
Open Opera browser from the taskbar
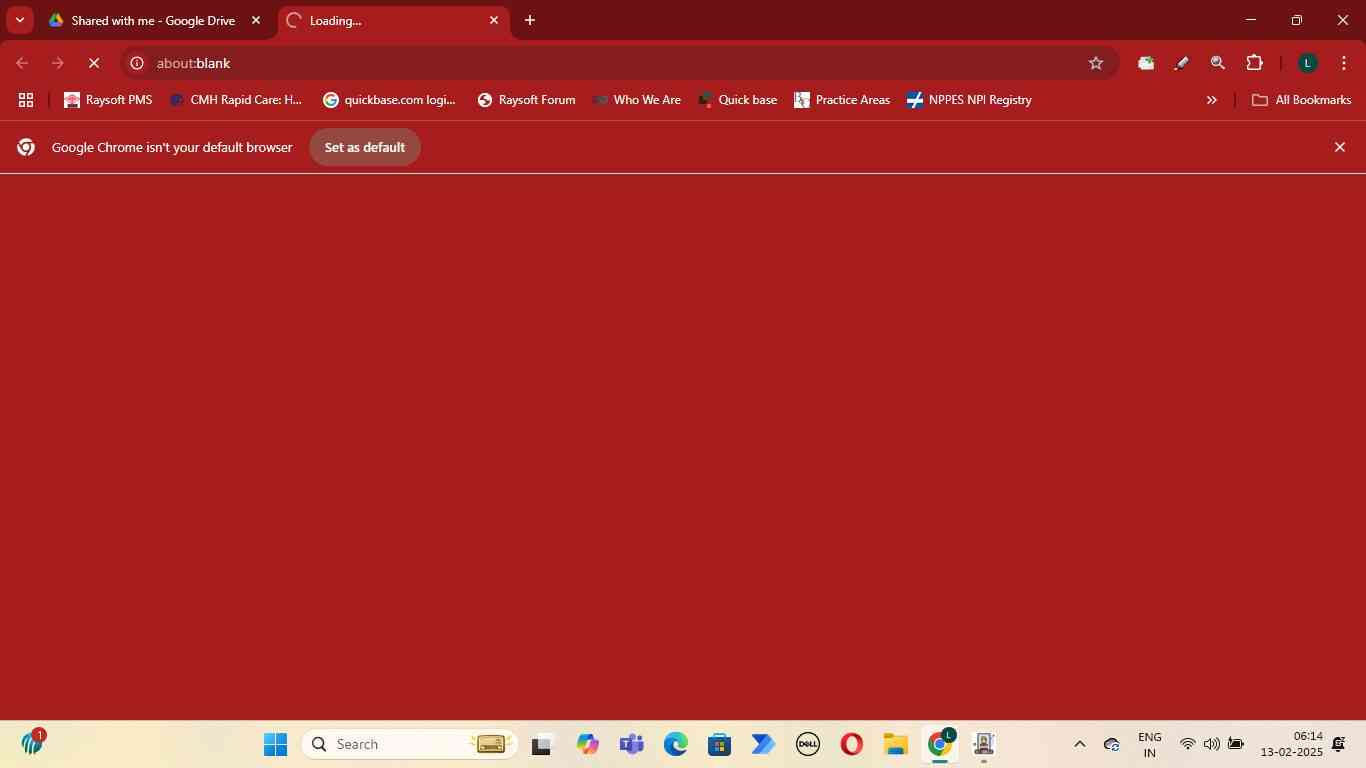tap(851, 744)
